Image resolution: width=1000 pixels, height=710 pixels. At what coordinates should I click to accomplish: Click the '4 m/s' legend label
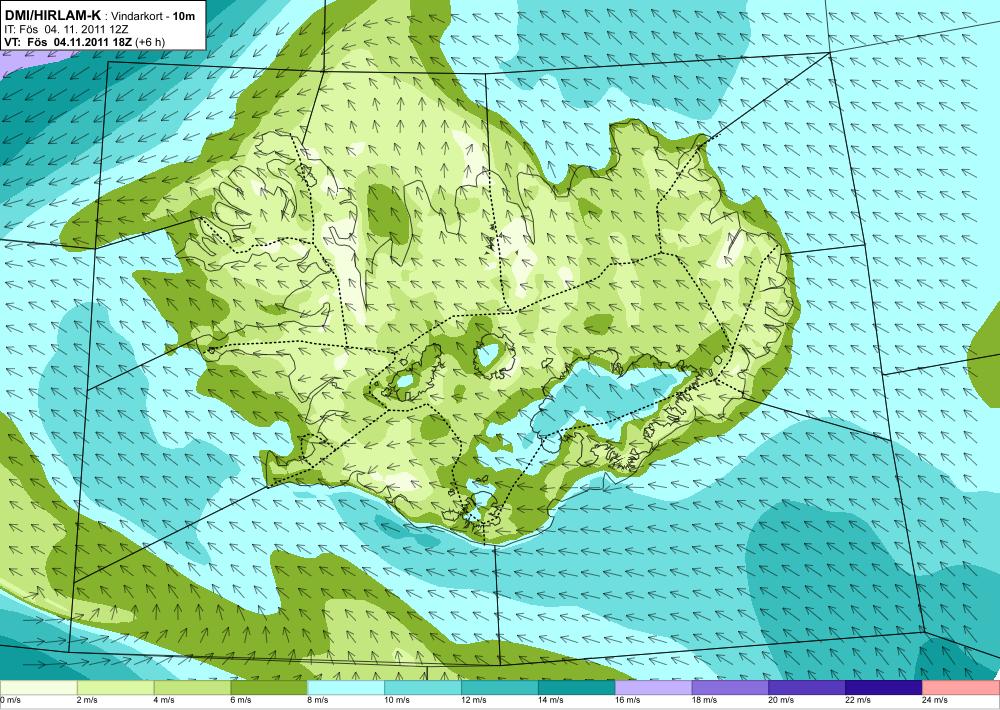164,700
